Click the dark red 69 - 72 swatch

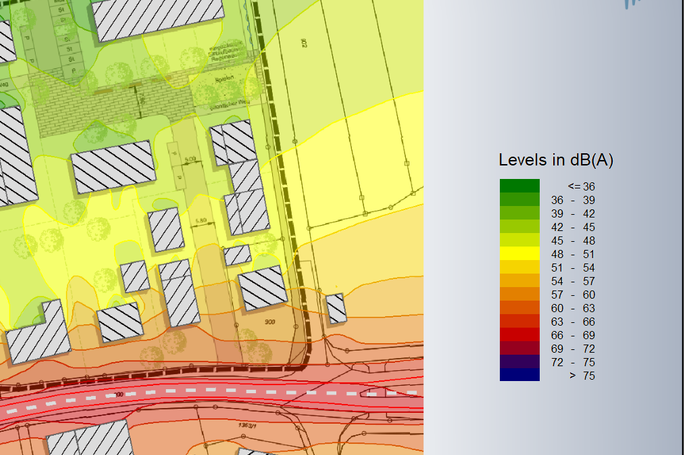520,348
